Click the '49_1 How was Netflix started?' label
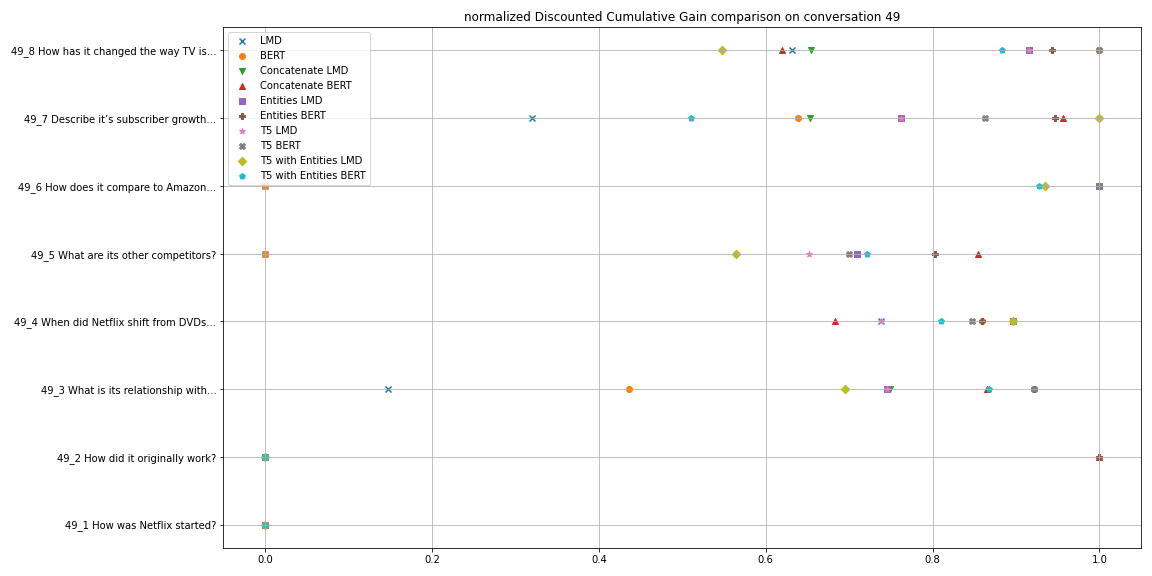 140,525
